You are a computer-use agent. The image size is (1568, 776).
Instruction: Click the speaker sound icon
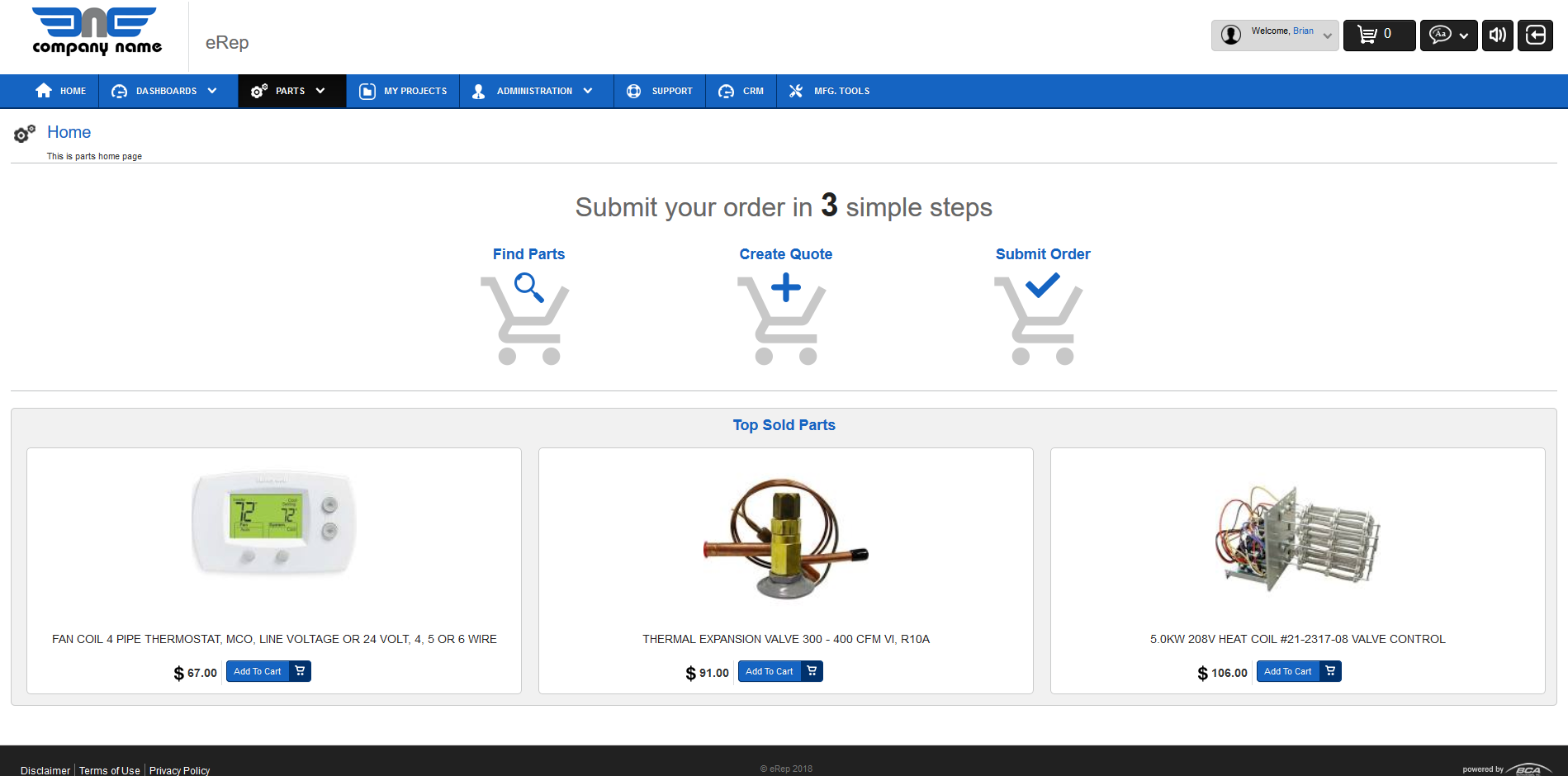(1497, 35)
